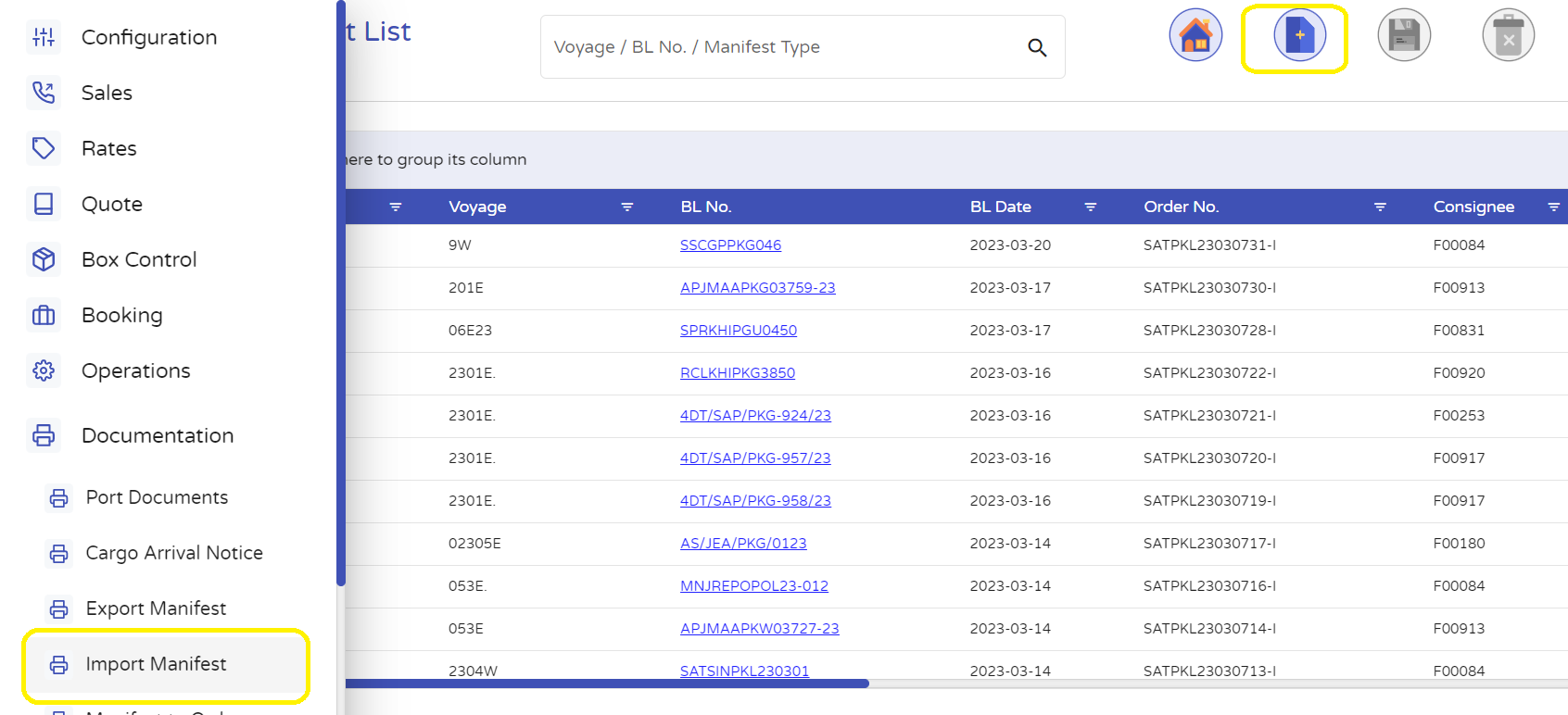Open BL link SPRKHIPGU0450
The height and width of the screenshot is (715, 1568).
coord(738,331)
